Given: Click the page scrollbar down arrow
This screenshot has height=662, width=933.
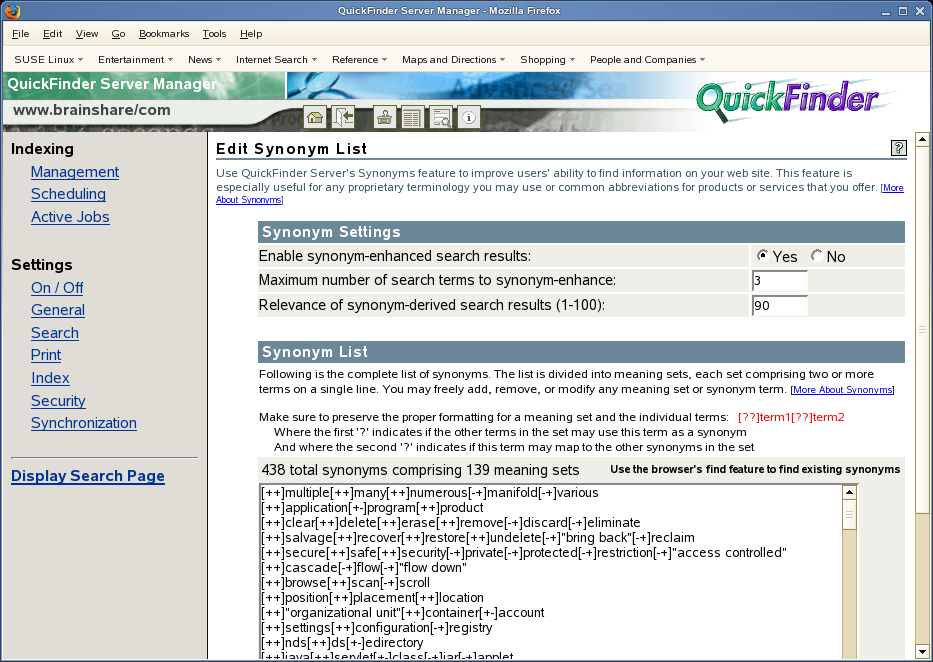Looking at the screenshot, I should coord(922,650).
